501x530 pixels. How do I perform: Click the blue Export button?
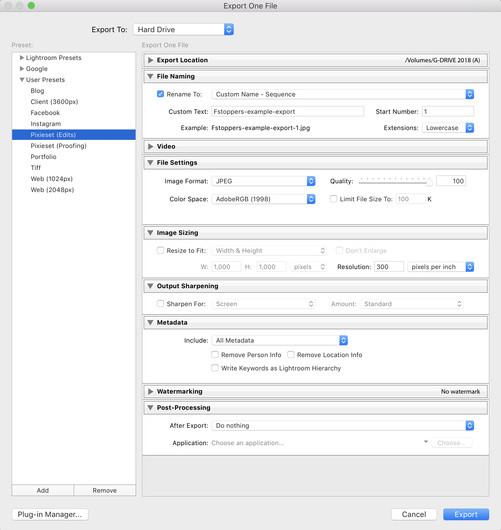[x=466, y=514]
